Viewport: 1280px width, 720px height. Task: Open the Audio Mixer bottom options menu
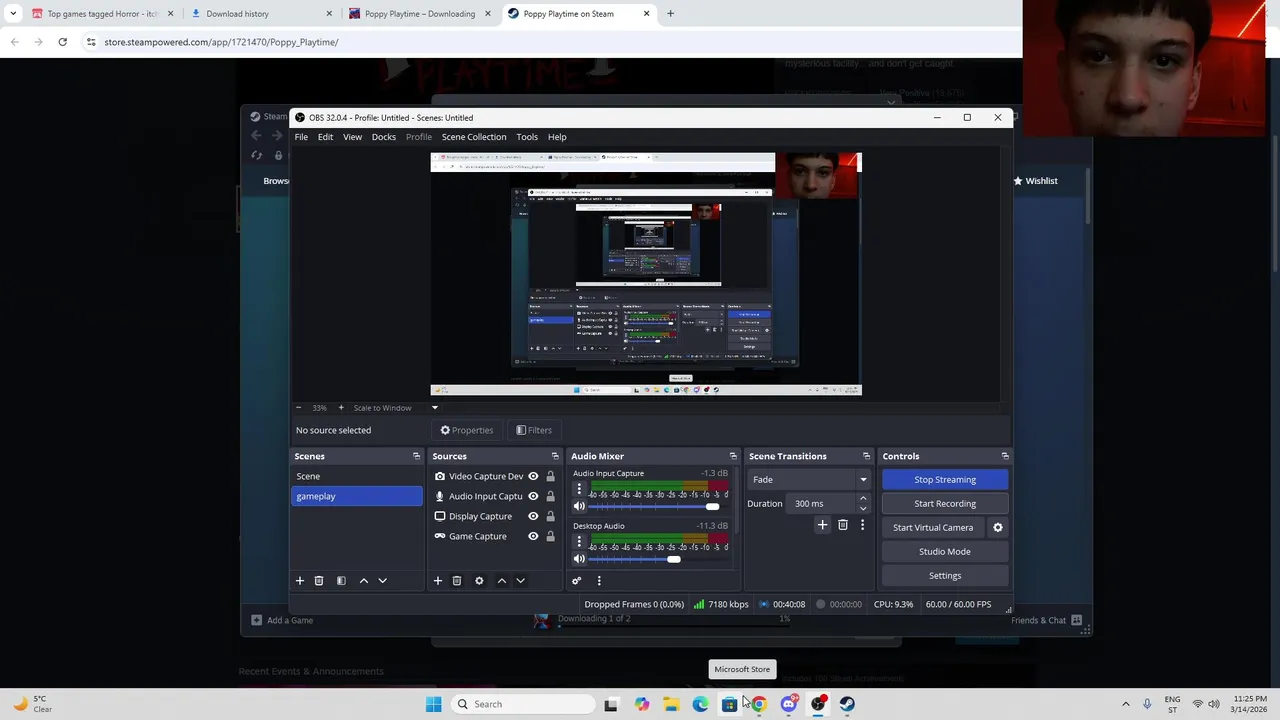coord(599,581)
